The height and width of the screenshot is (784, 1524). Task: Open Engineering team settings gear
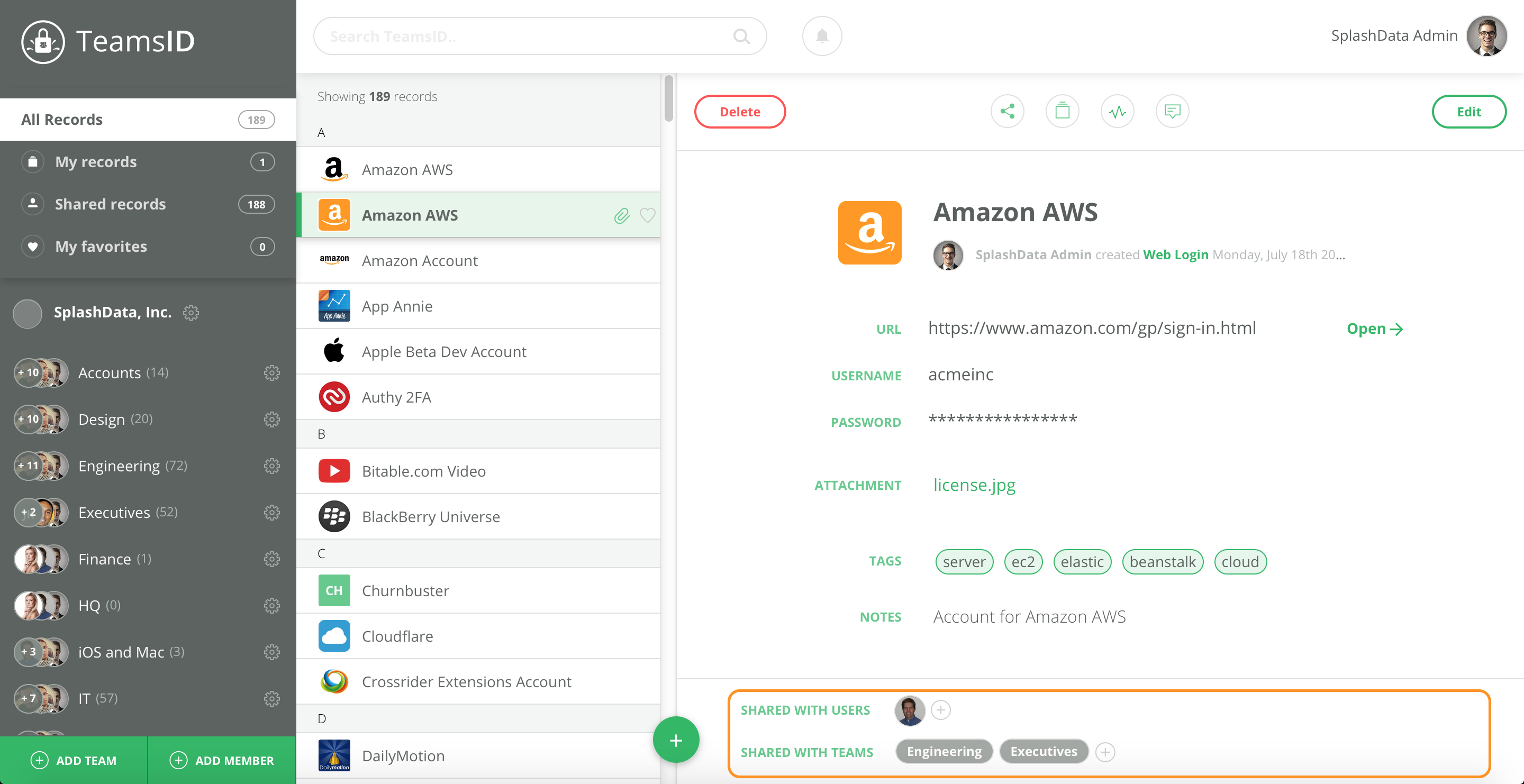click(x=271, y=466)
